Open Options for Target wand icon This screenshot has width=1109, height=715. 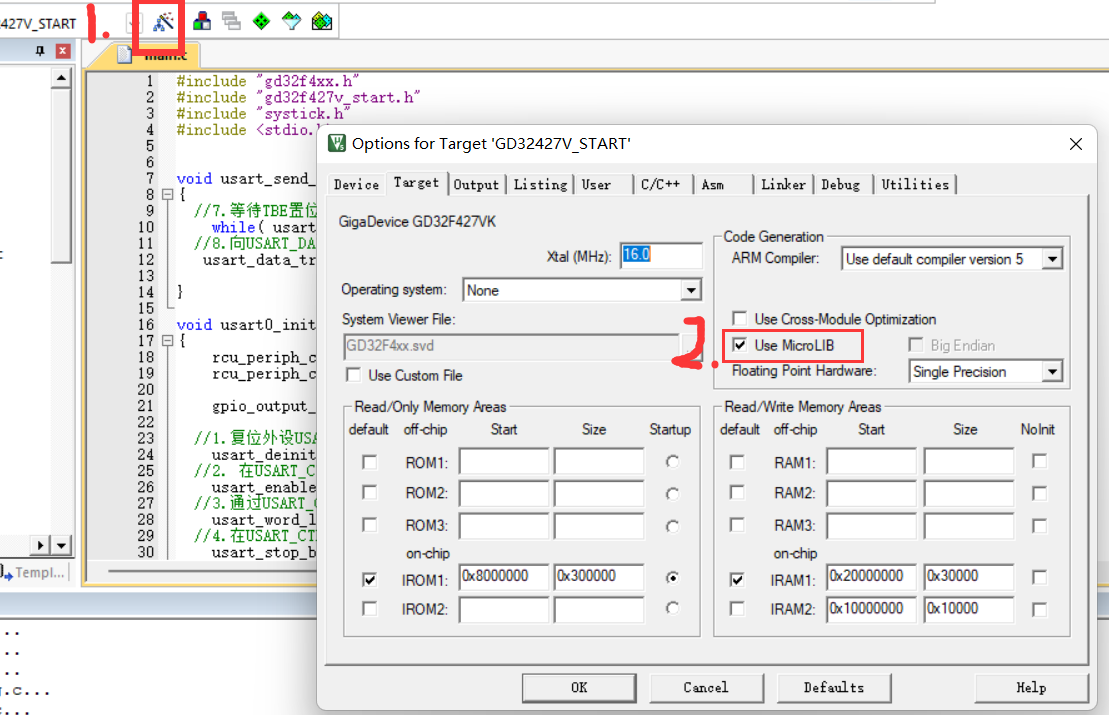pos(163,22)
